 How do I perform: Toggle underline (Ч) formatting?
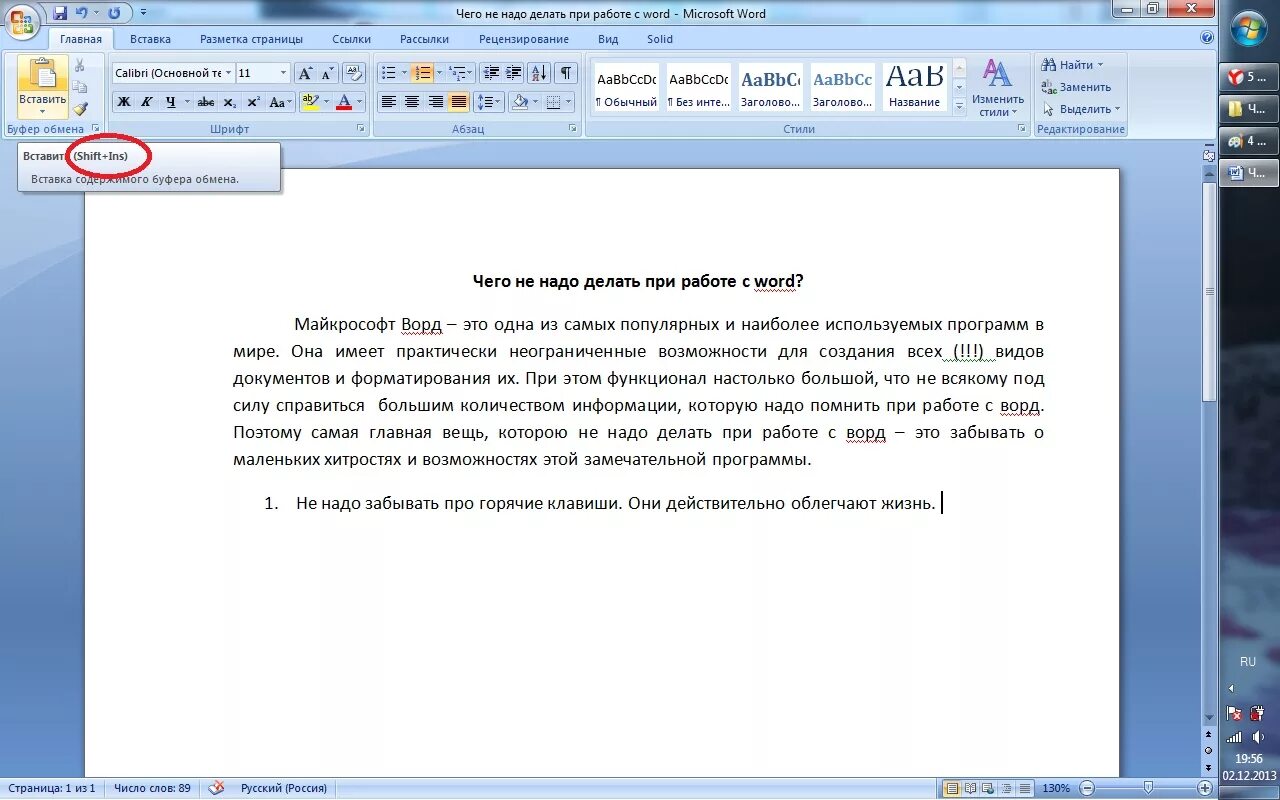tap(170, 102)
